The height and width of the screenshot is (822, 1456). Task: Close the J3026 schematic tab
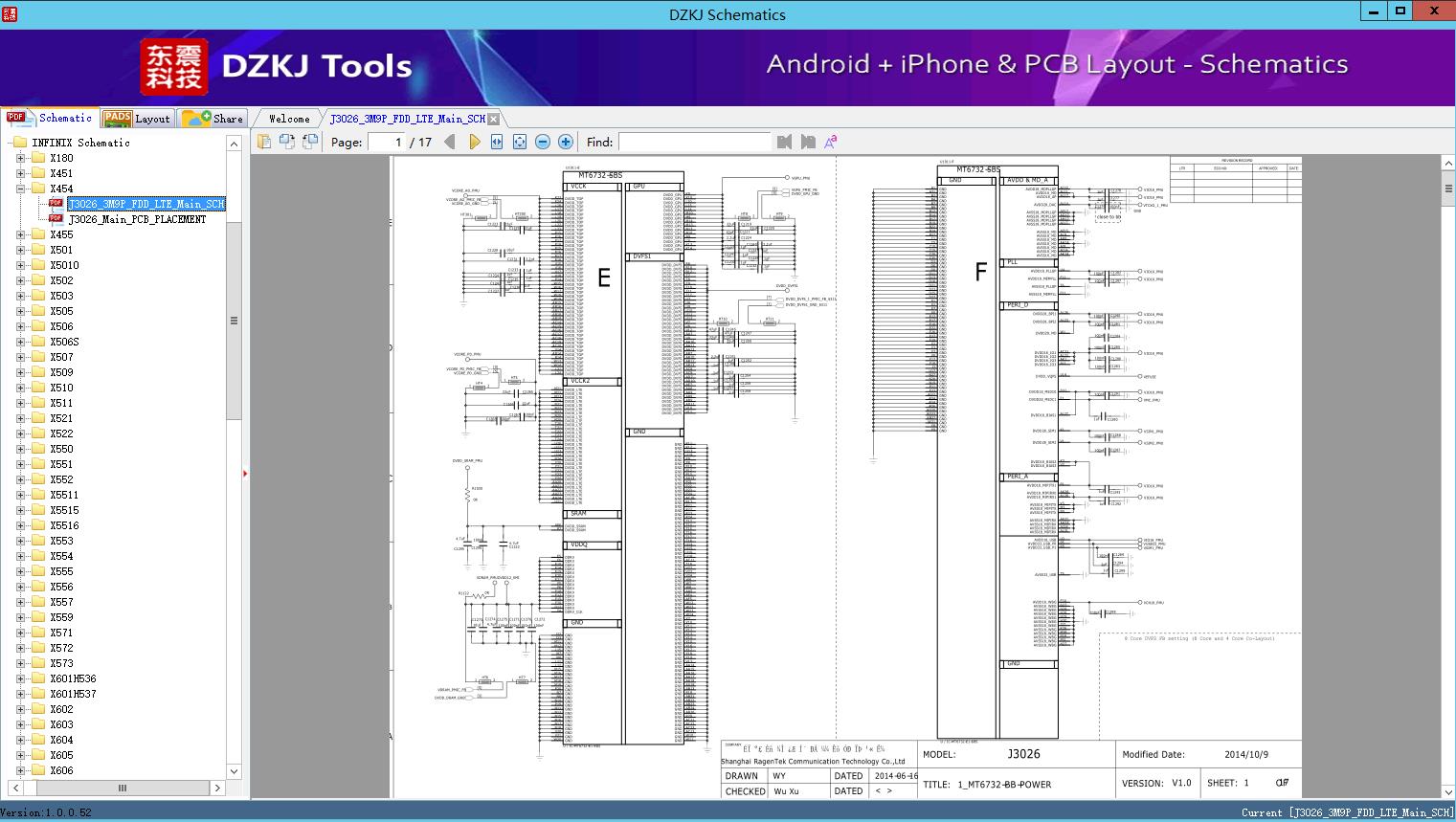pos(493,119)
